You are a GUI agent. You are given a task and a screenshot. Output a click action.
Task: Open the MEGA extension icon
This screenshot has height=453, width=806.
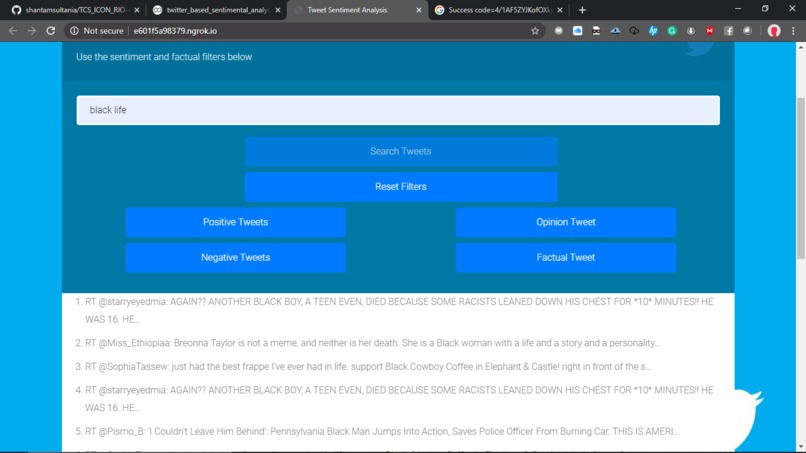click(x=709, y=31)
